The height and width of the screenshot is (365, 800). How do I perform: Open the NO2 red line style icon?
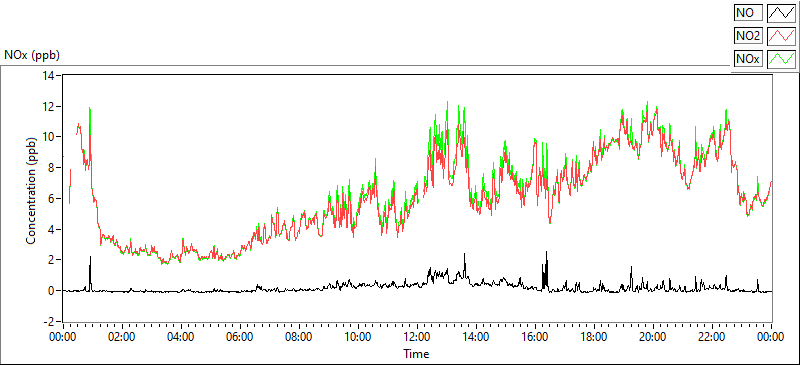[x=782, y=36]
